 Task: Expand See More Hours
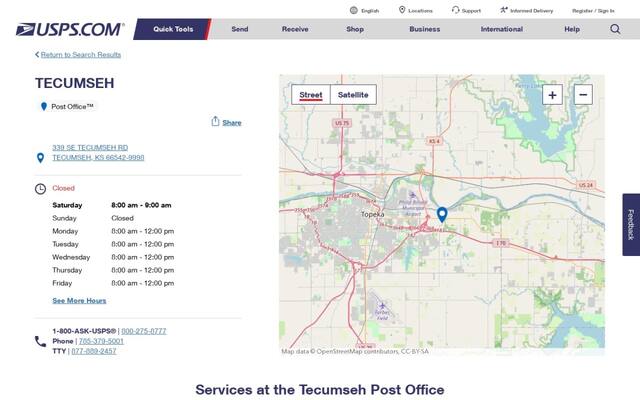pyautogui.click(x=79, y=300)
